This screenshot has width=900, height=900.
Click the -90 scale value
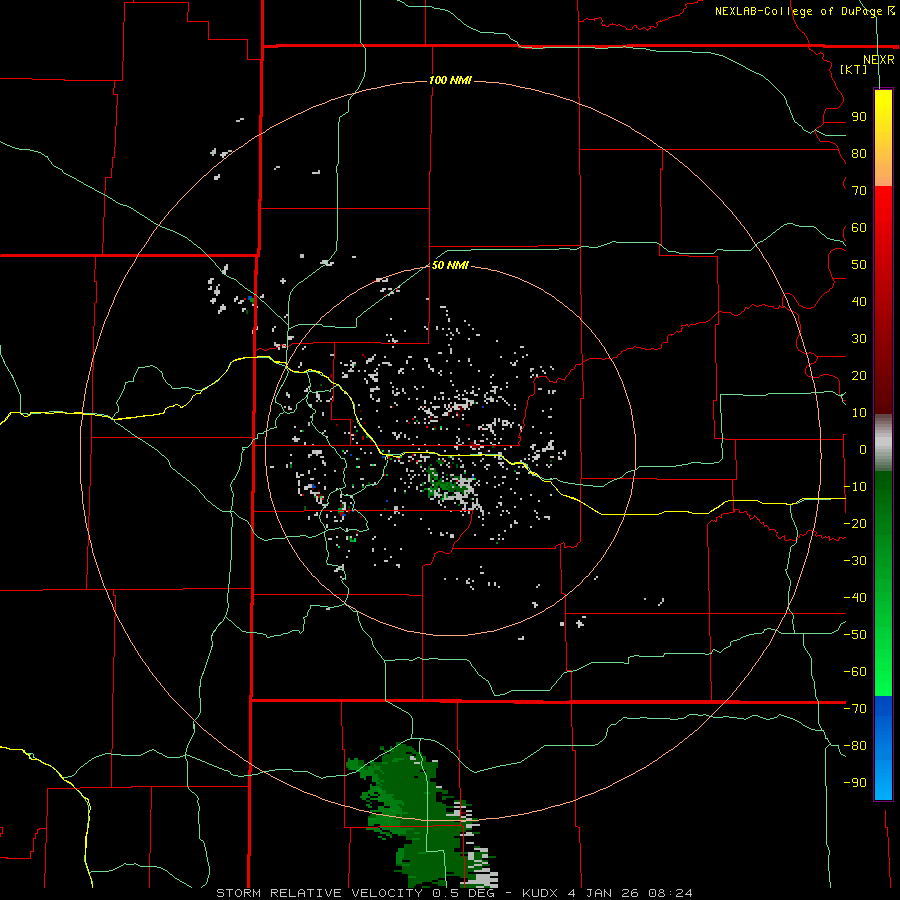pyautogui.click(x=855, y=783)
